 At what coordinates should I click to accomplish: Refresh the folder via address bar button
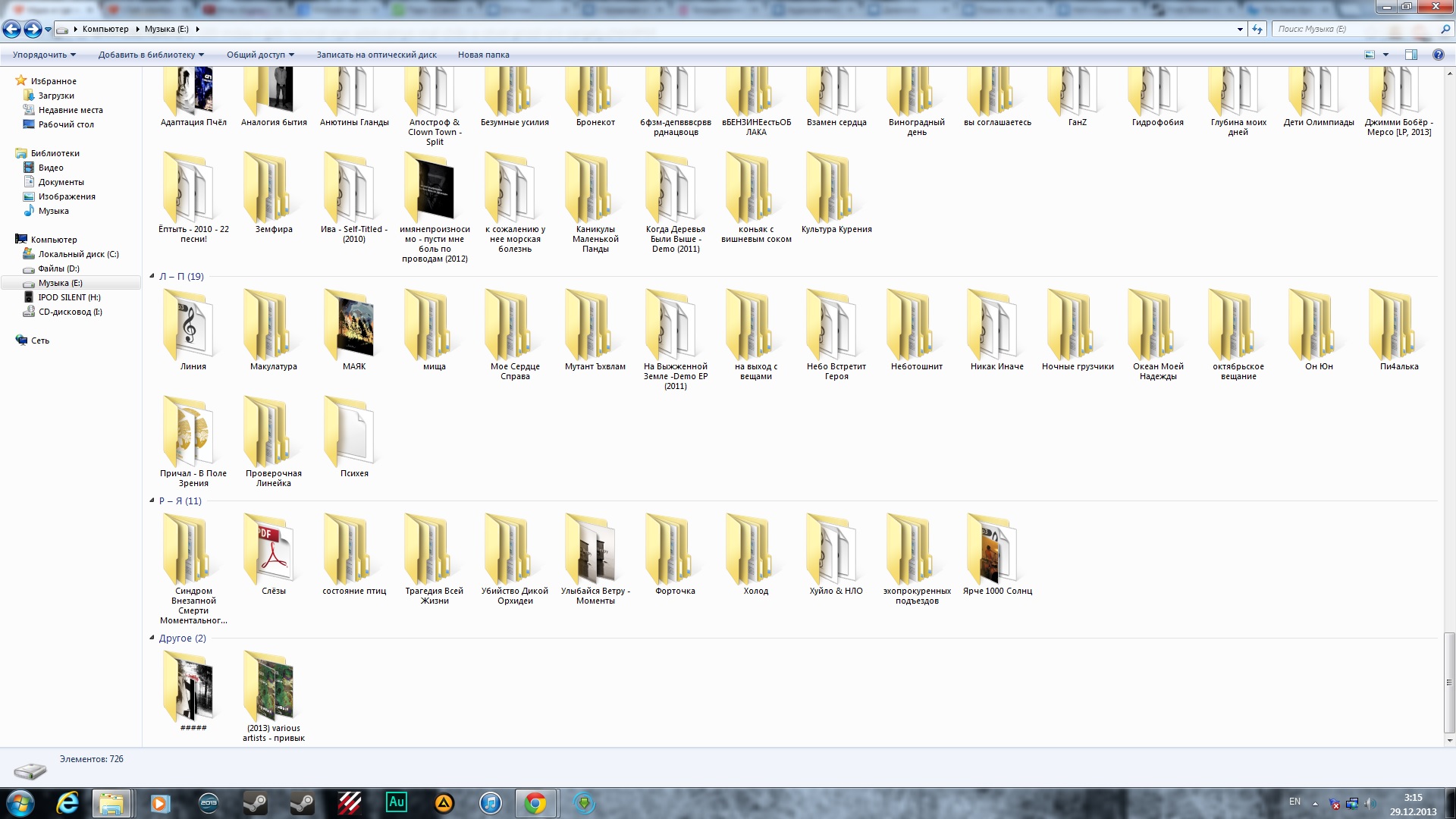[1257, 30]
